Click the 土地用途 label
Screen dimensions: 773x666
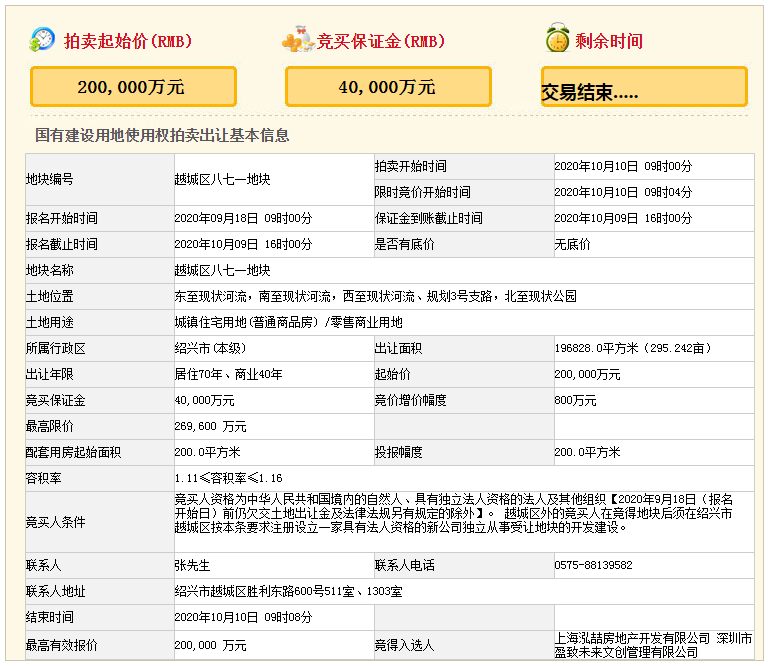(49, 322)
